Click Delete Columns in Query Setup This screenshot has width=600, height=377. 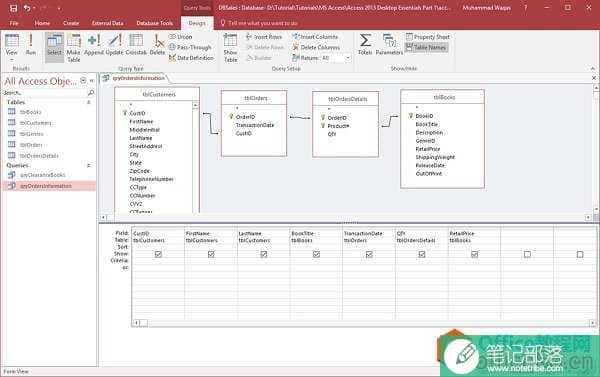316,47
